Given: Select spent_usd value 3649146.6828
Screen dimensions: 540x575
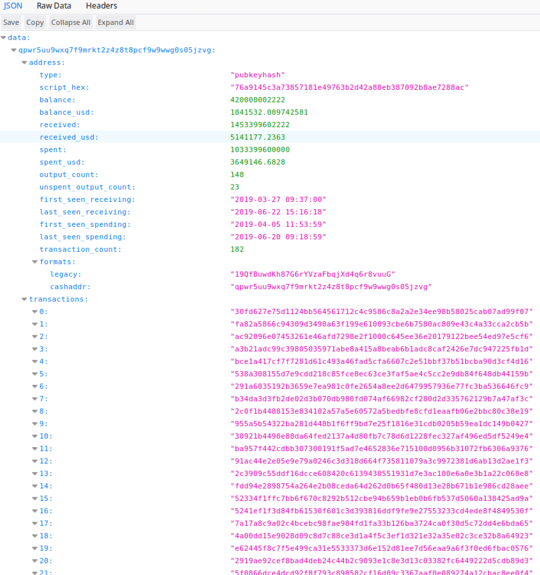Looking at the screenshot, I should click(258, 162).
